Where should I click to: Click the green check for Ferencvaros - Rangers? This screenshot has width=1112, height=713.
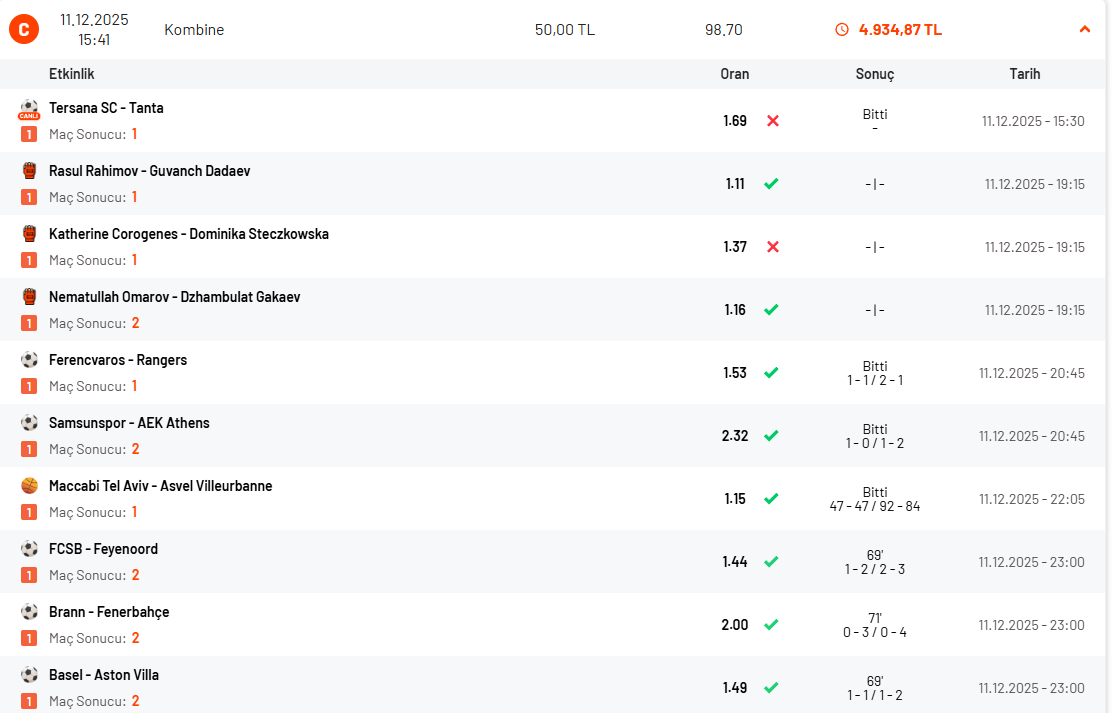coord(772,372)
